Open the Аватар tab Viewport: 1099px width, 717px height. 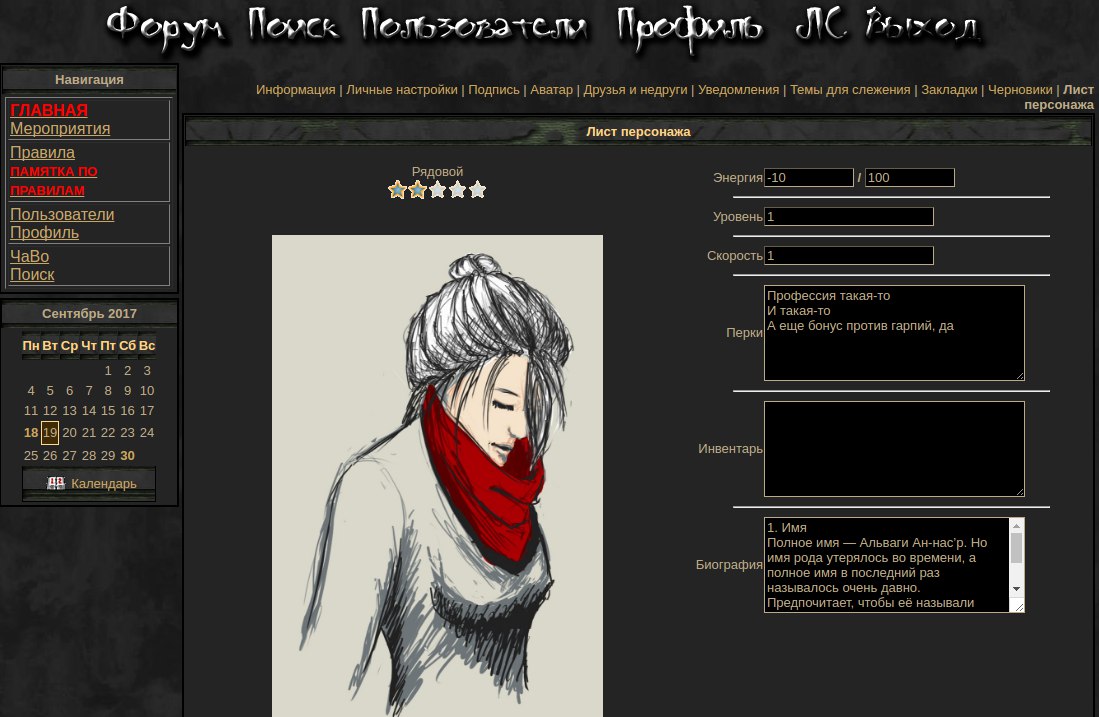pos(552,90)
